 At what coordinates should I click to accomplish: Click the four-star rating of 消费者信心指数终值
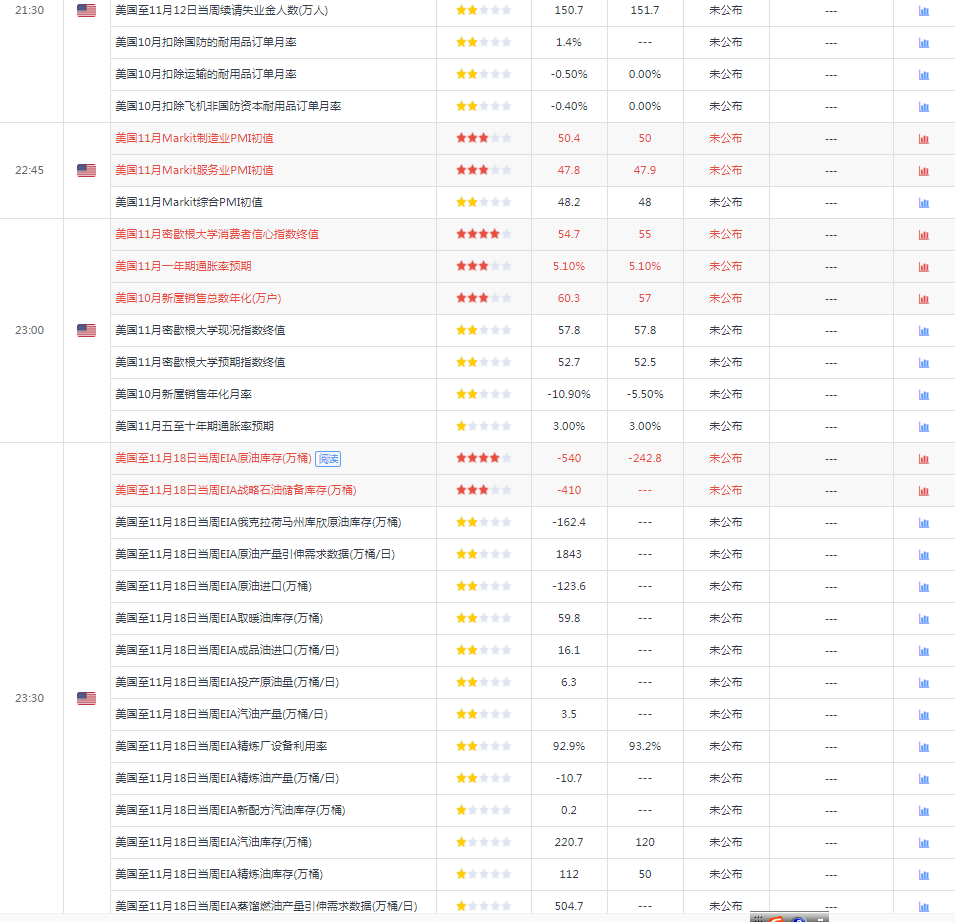tap(484, 234)
